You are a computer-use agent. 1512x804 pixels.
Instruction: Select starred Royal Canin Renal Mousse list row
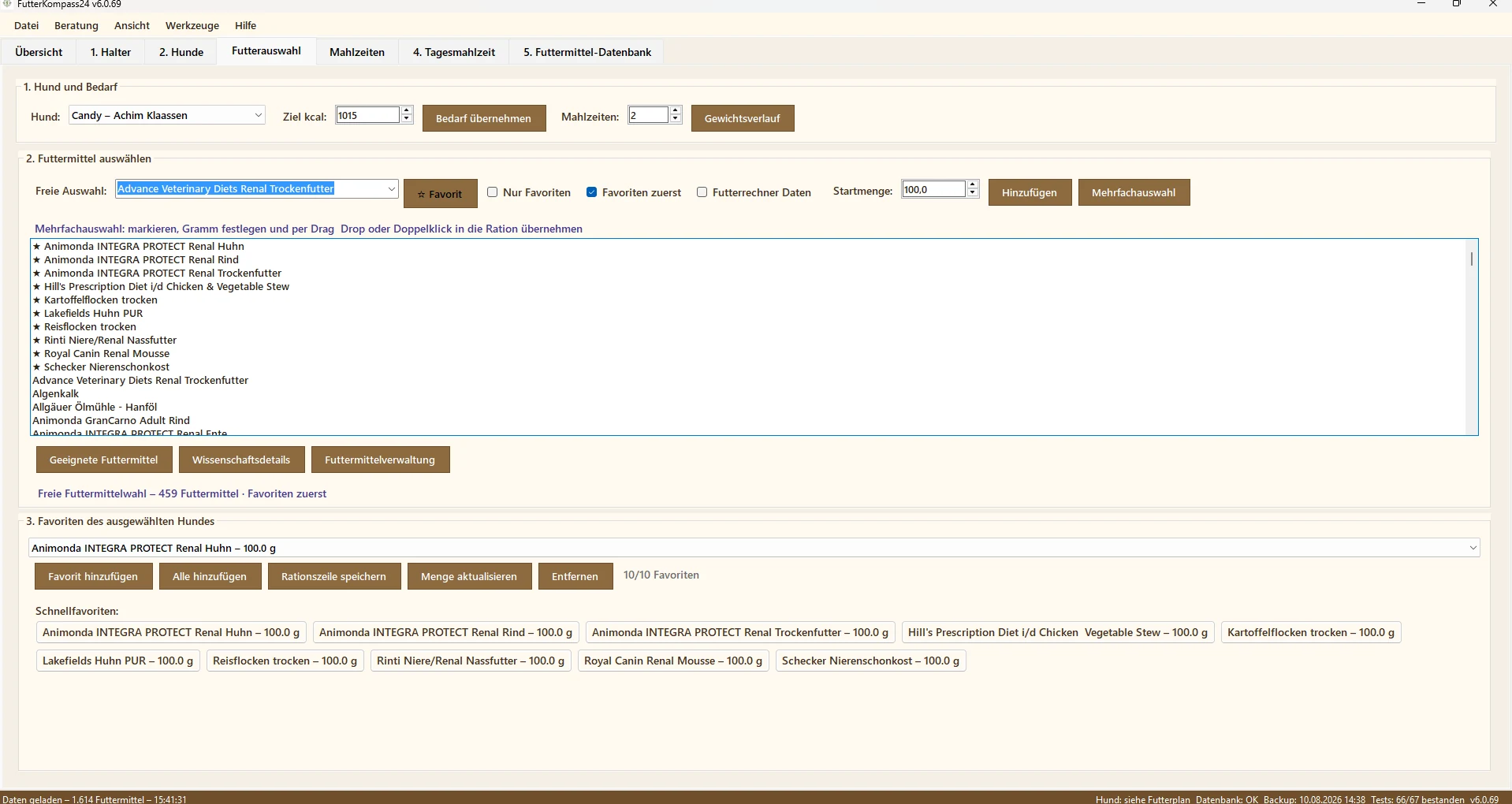point(748,354)
